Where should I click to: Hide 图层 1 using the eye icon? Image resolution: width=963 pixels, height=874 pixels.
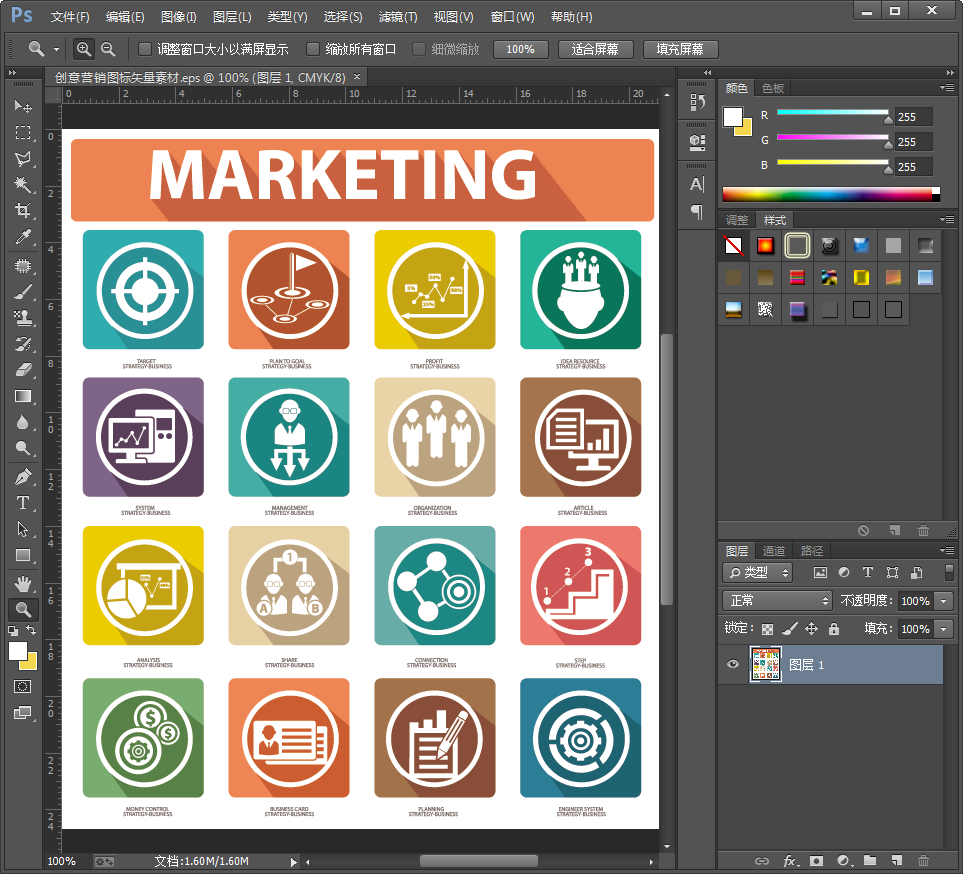pos(733,664)
